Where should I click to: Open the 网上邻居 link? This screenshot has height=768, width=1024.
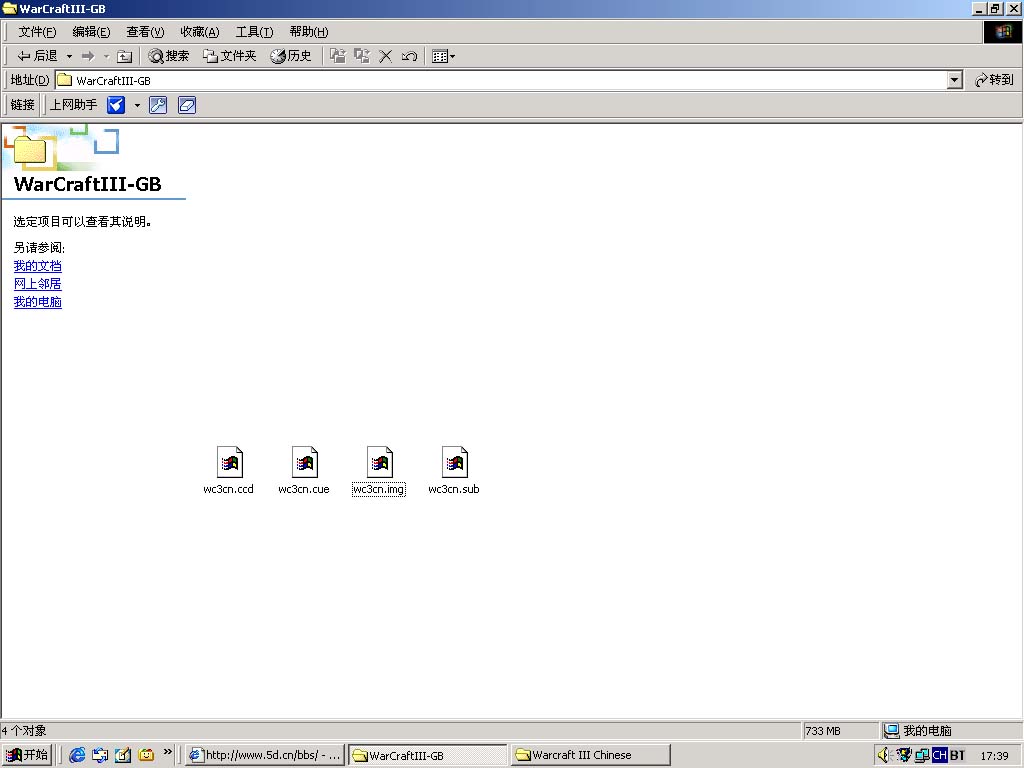click(x=38, y=283)
